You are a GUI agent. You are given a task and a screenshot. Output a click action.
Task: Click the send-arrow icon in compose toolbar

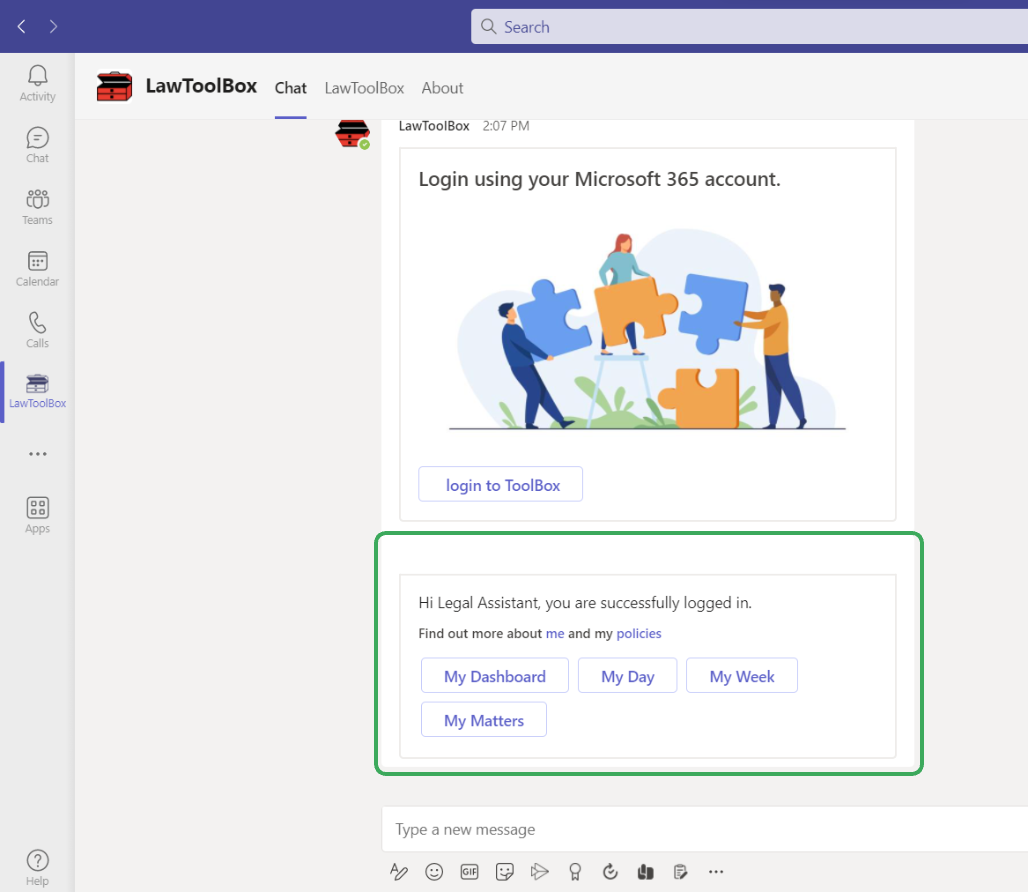pos(540,872)
